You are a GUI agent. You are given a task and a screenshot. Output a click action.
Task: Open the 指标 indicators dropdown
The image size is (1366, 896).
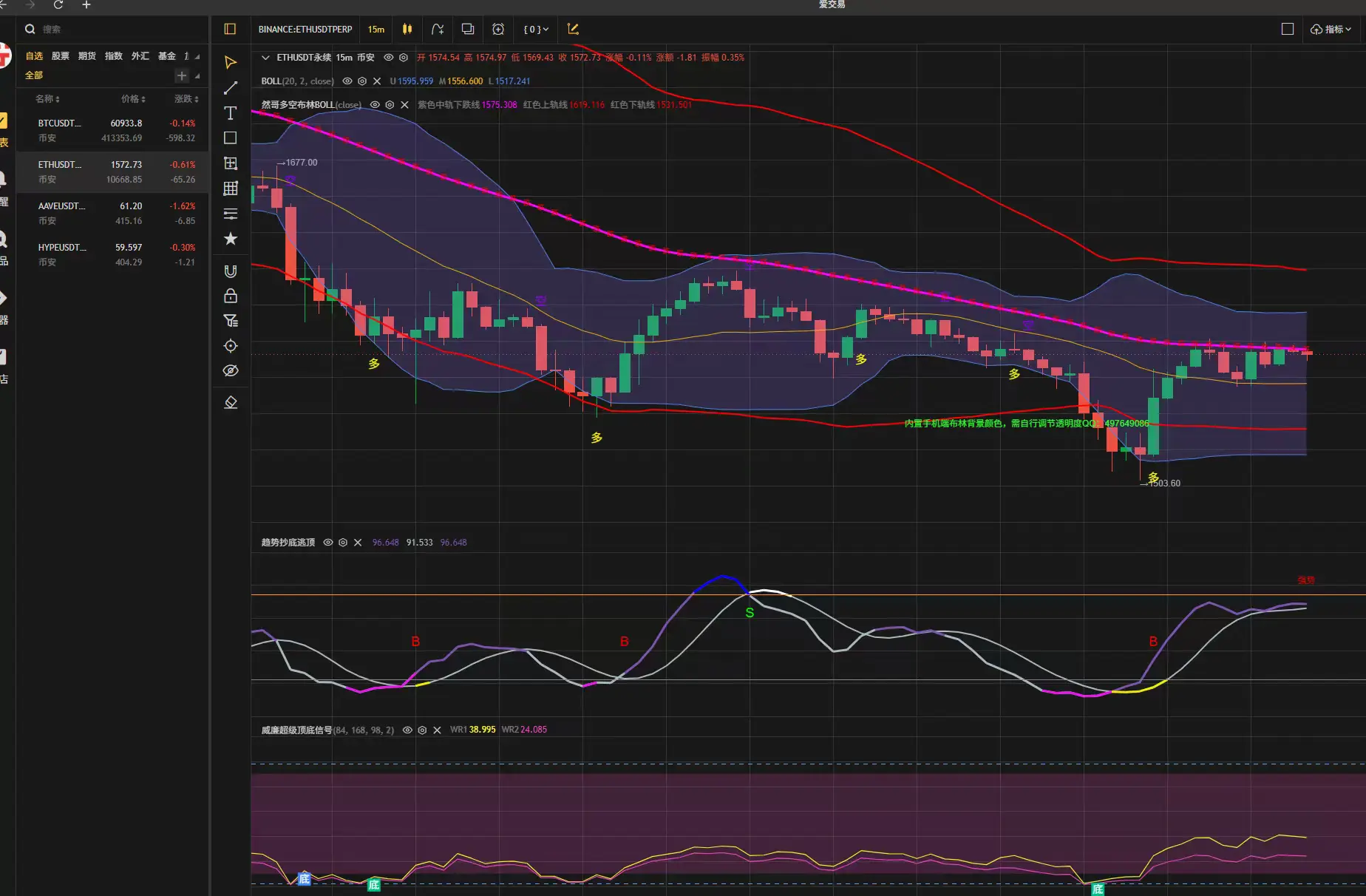(1331, 30)
